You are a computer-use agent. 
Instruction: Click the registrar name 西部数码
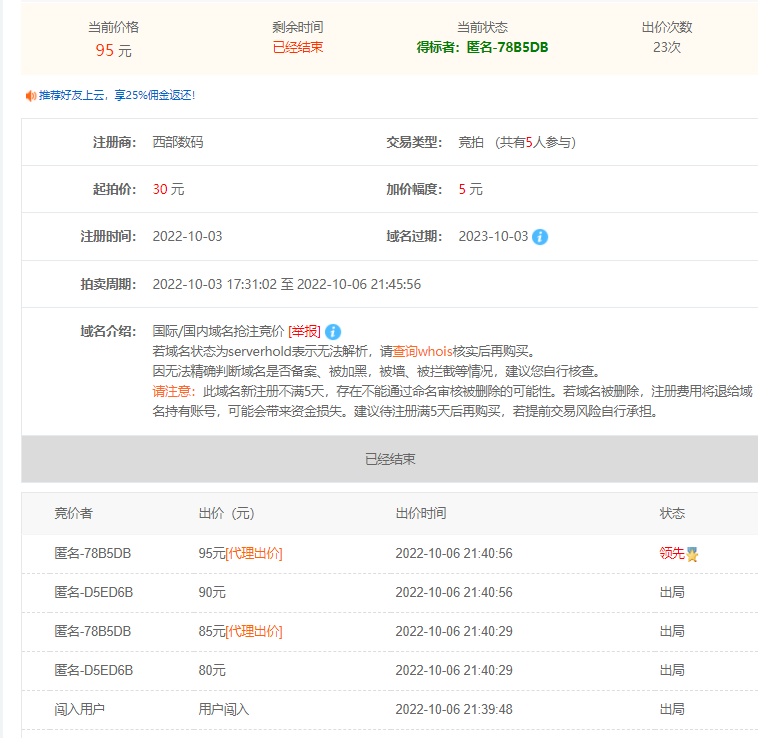click(x=178, y=142)
